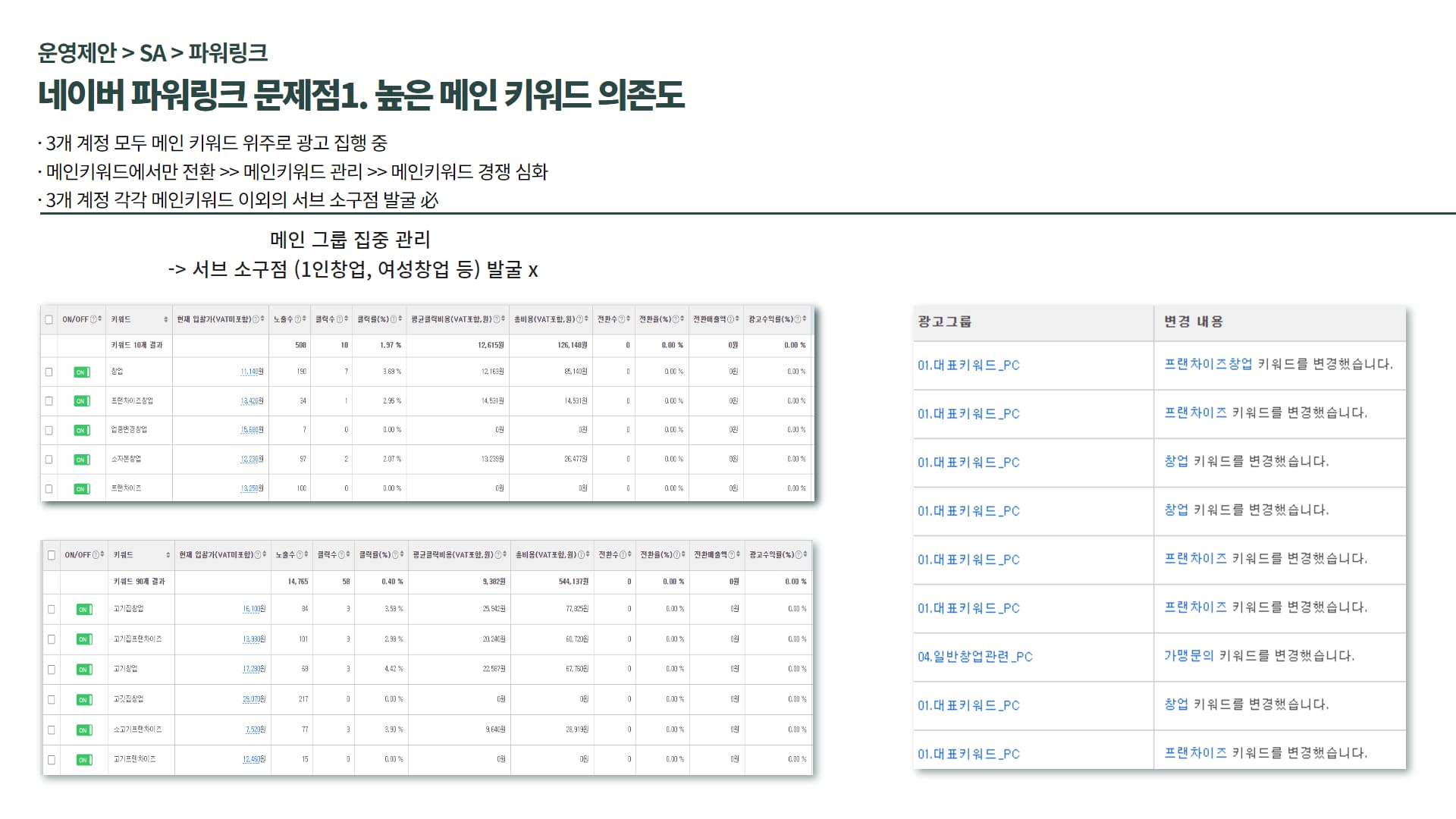Click help icon beside 총비용 in 10-keyword table
Image resolution: width=1456 pixels, height=819 pixels.
[579, 319]
